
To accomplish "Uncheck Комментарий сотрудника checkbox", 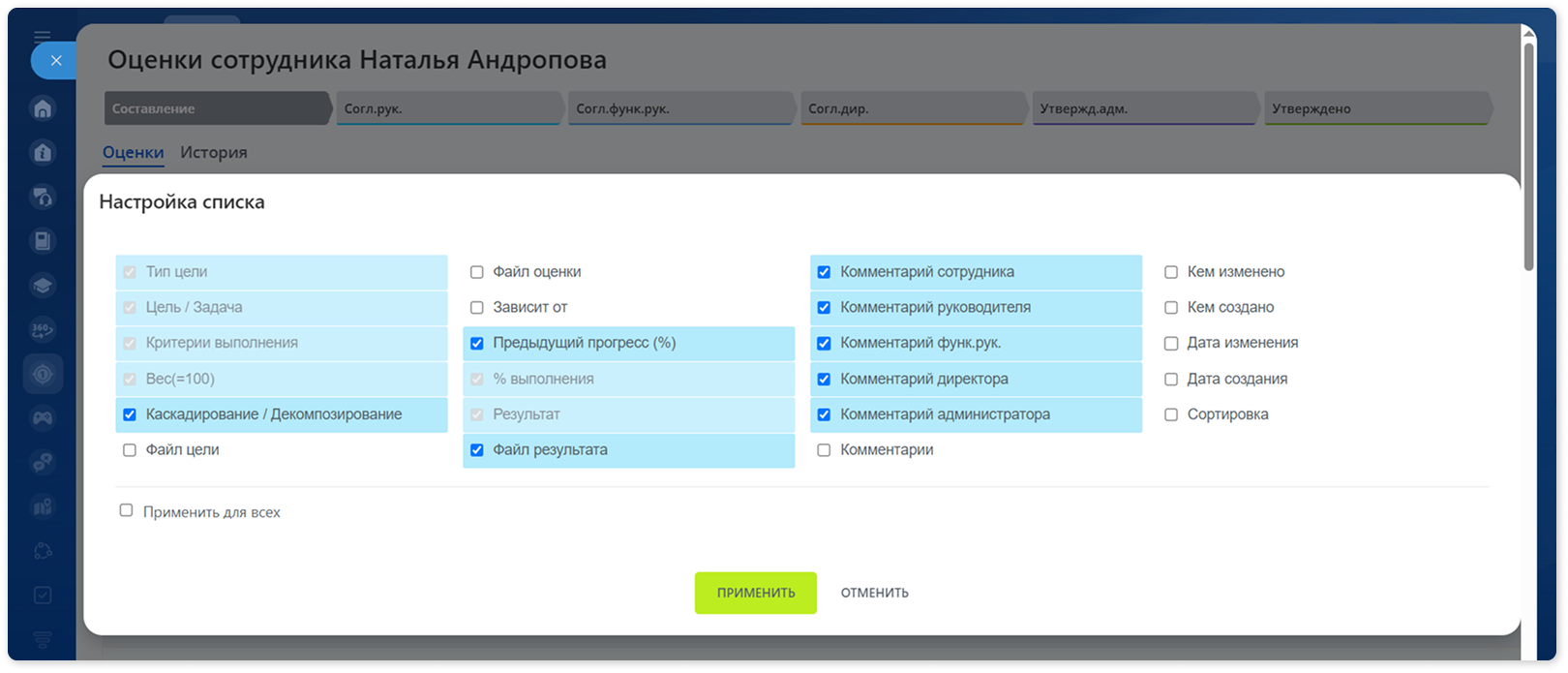I will pos(824,272).
